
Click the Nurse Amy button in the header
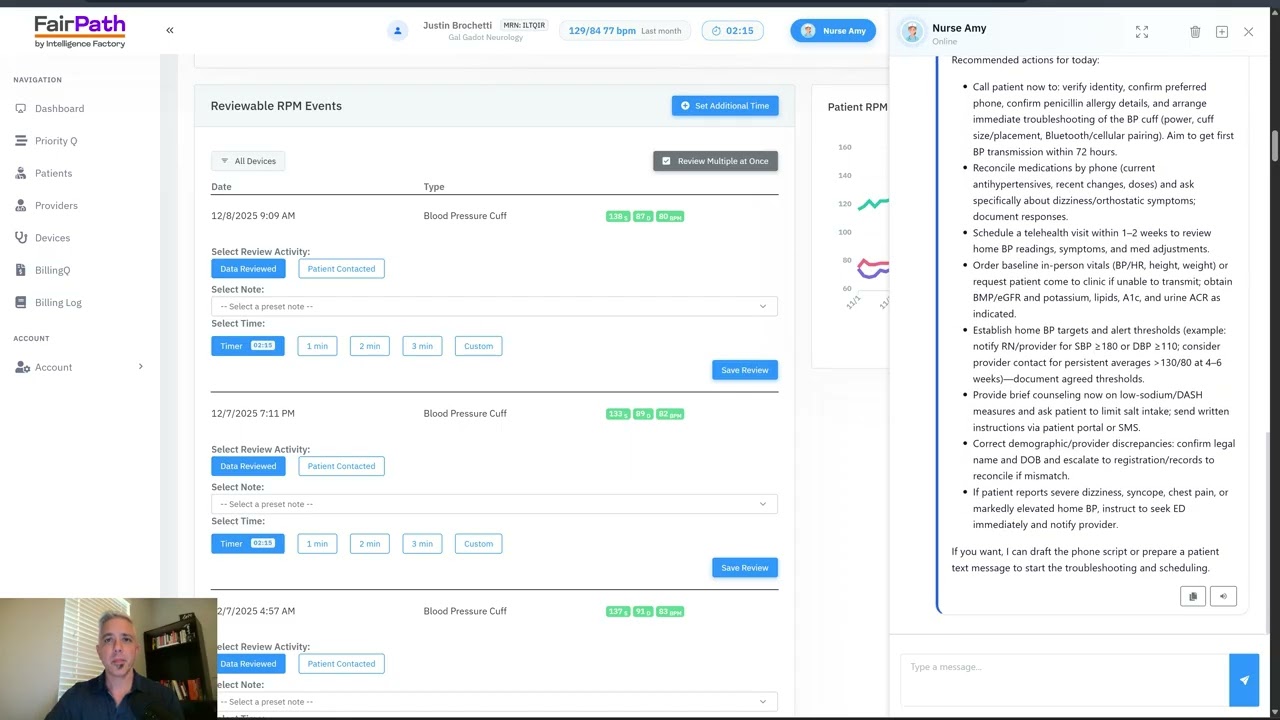pos(833,31)
